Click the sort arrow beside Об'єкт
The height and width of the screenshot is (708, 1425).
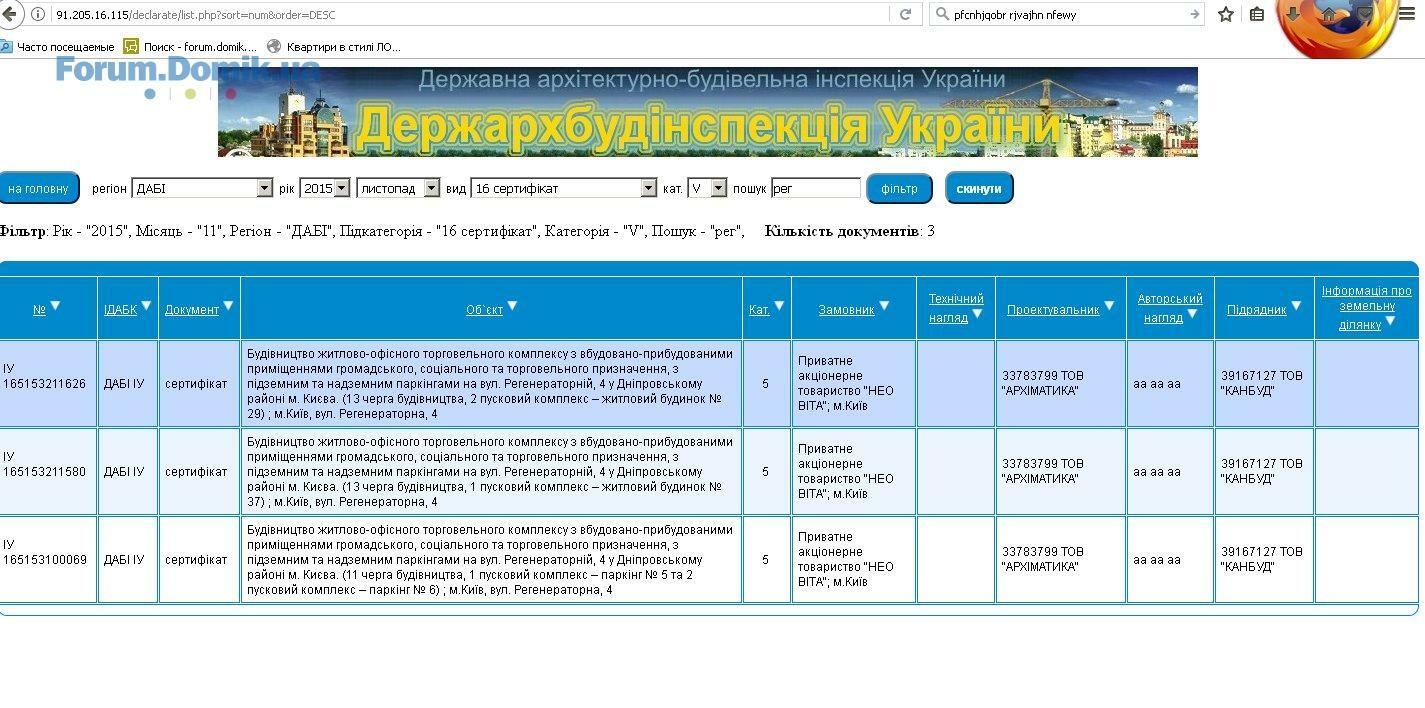pos(512,306)
